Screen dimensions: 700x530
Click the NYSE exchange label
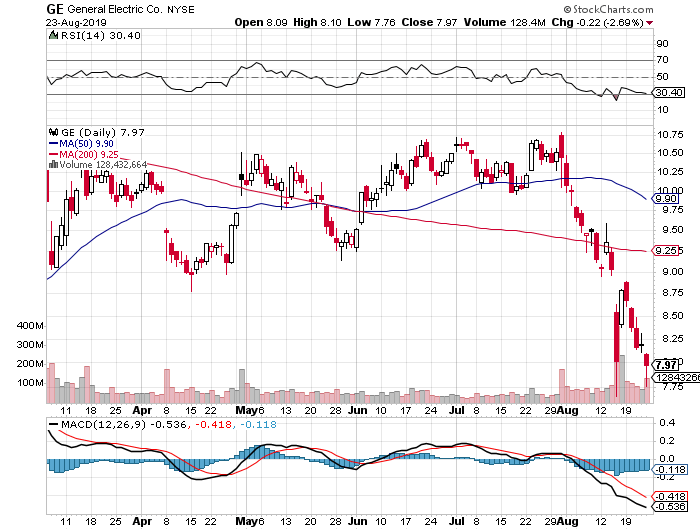pos(181,9)
